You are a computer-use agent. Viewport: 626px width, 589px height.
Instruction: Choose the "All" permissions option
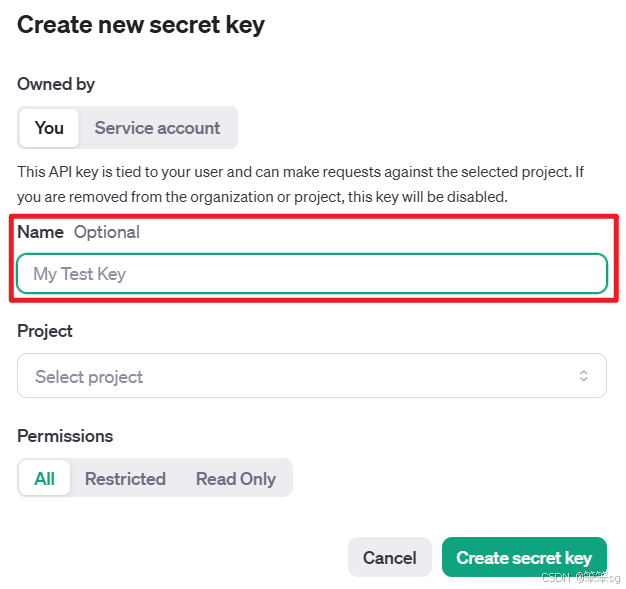tap(45, 479)
